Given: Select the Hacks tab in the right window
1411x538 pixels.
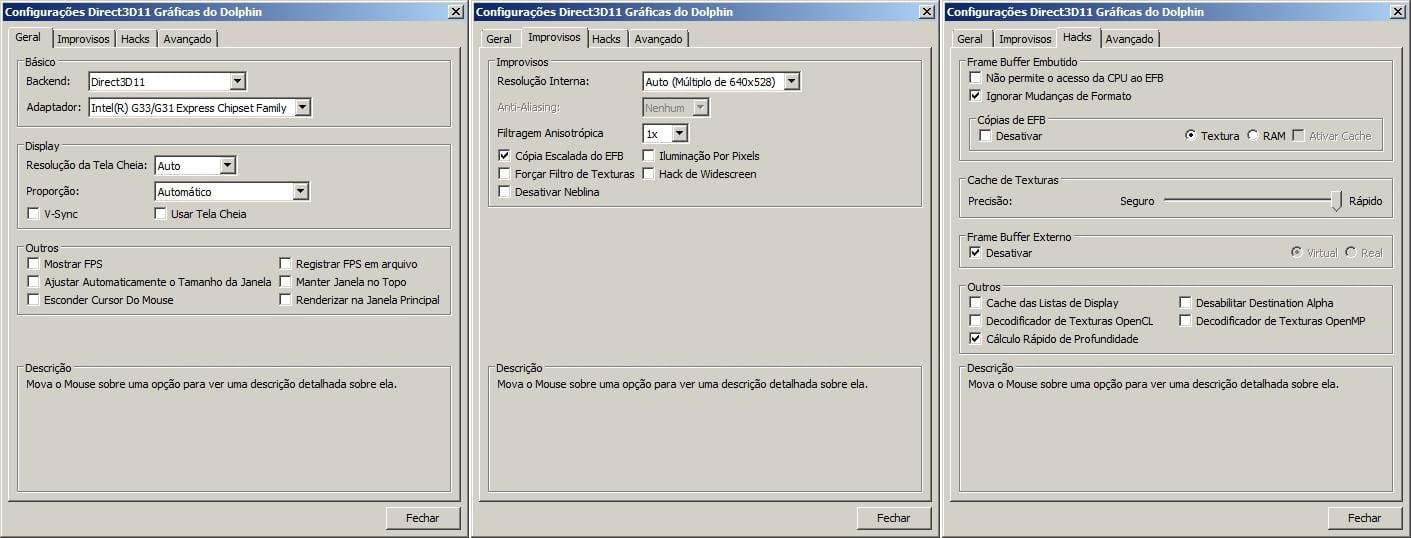Looking at the screenshot, I should coord(1077,37).
